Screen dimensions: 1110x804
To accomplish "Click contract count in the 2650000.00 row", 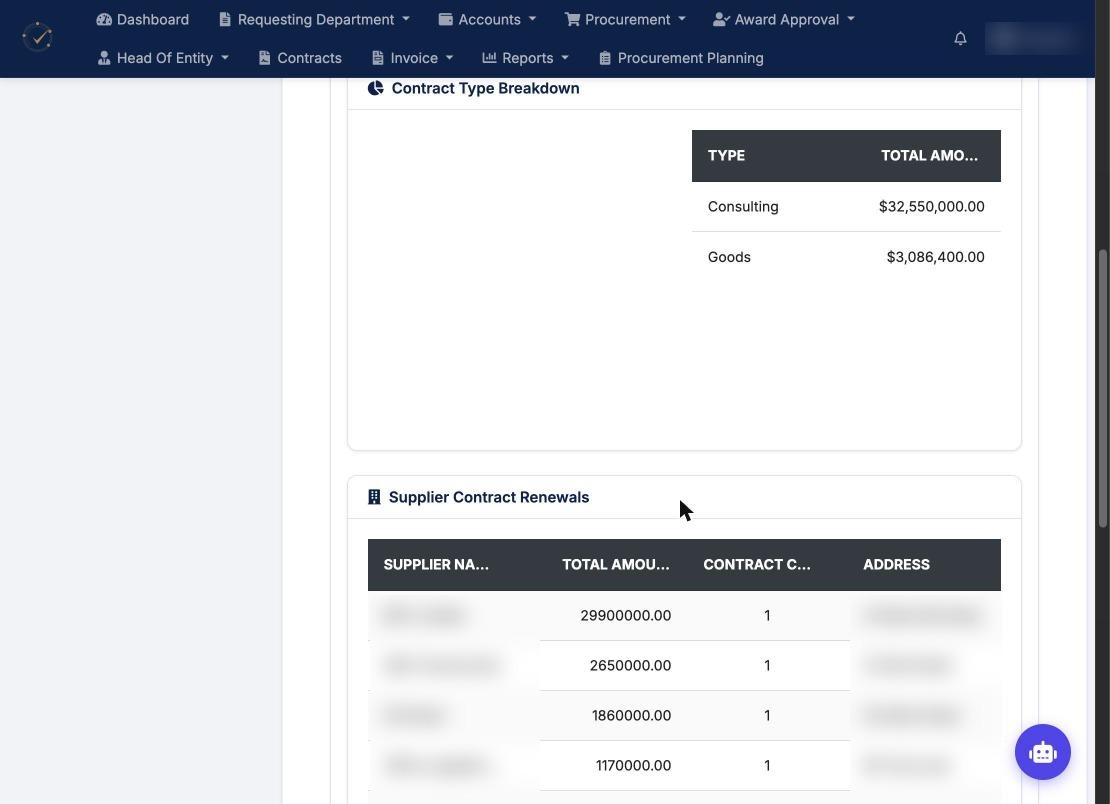I will tap(767, 665).
